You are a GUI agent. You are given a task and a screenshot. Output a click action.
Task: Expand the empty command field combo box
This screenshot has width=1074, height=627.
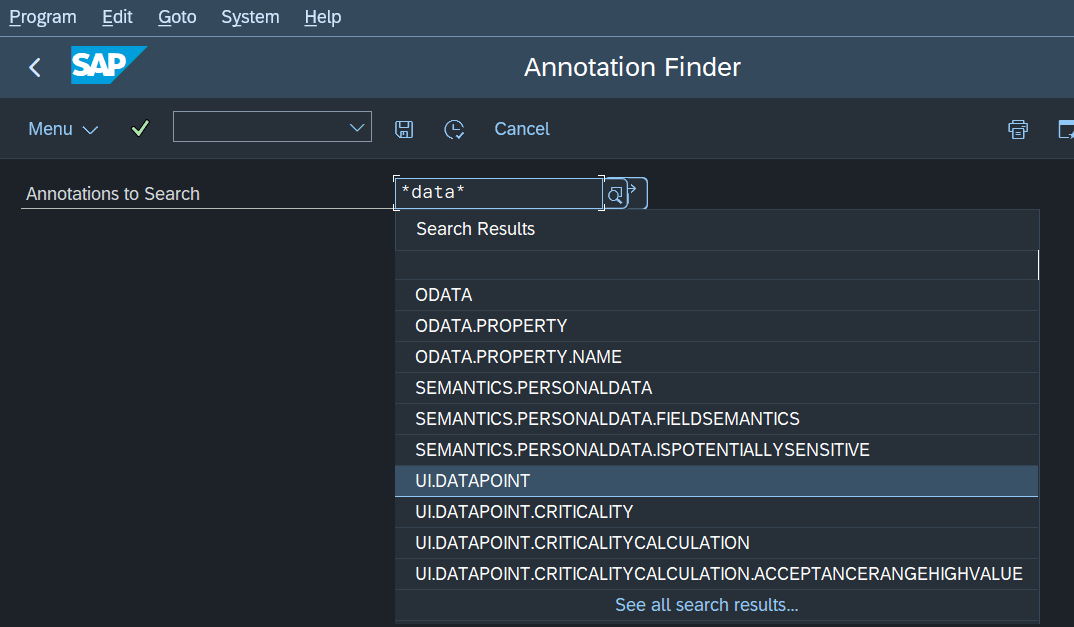(356, 127)
